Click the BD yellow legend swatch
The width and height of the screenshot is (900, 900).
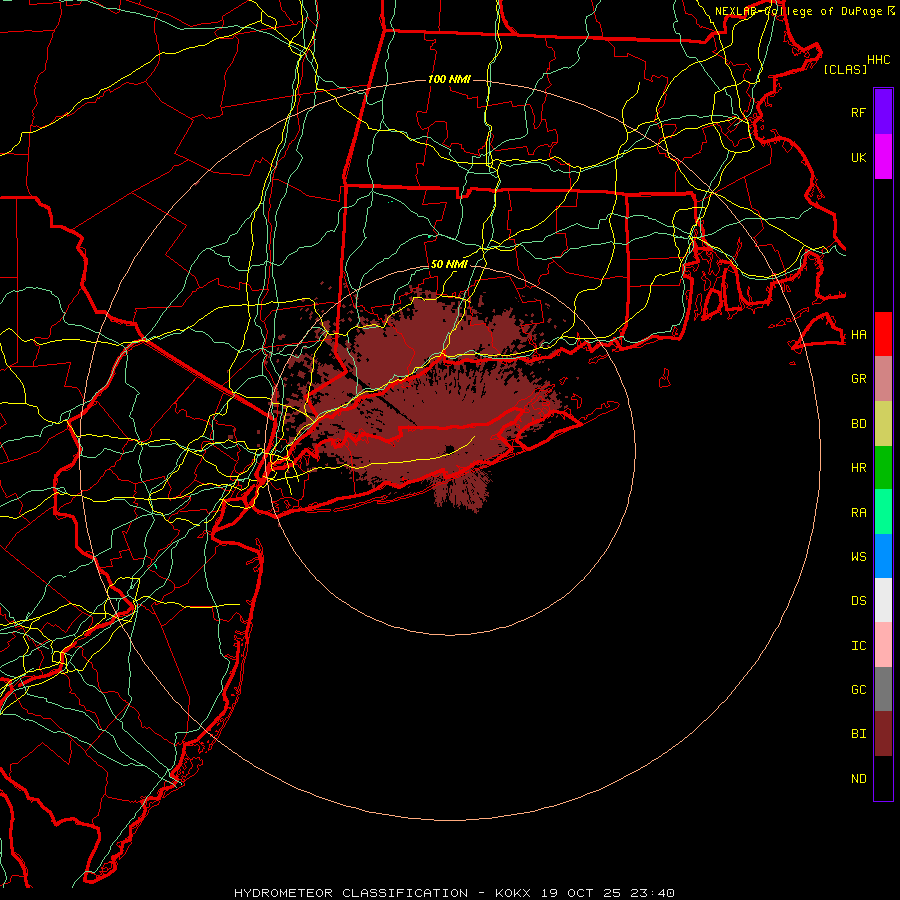tap(883, 424)
